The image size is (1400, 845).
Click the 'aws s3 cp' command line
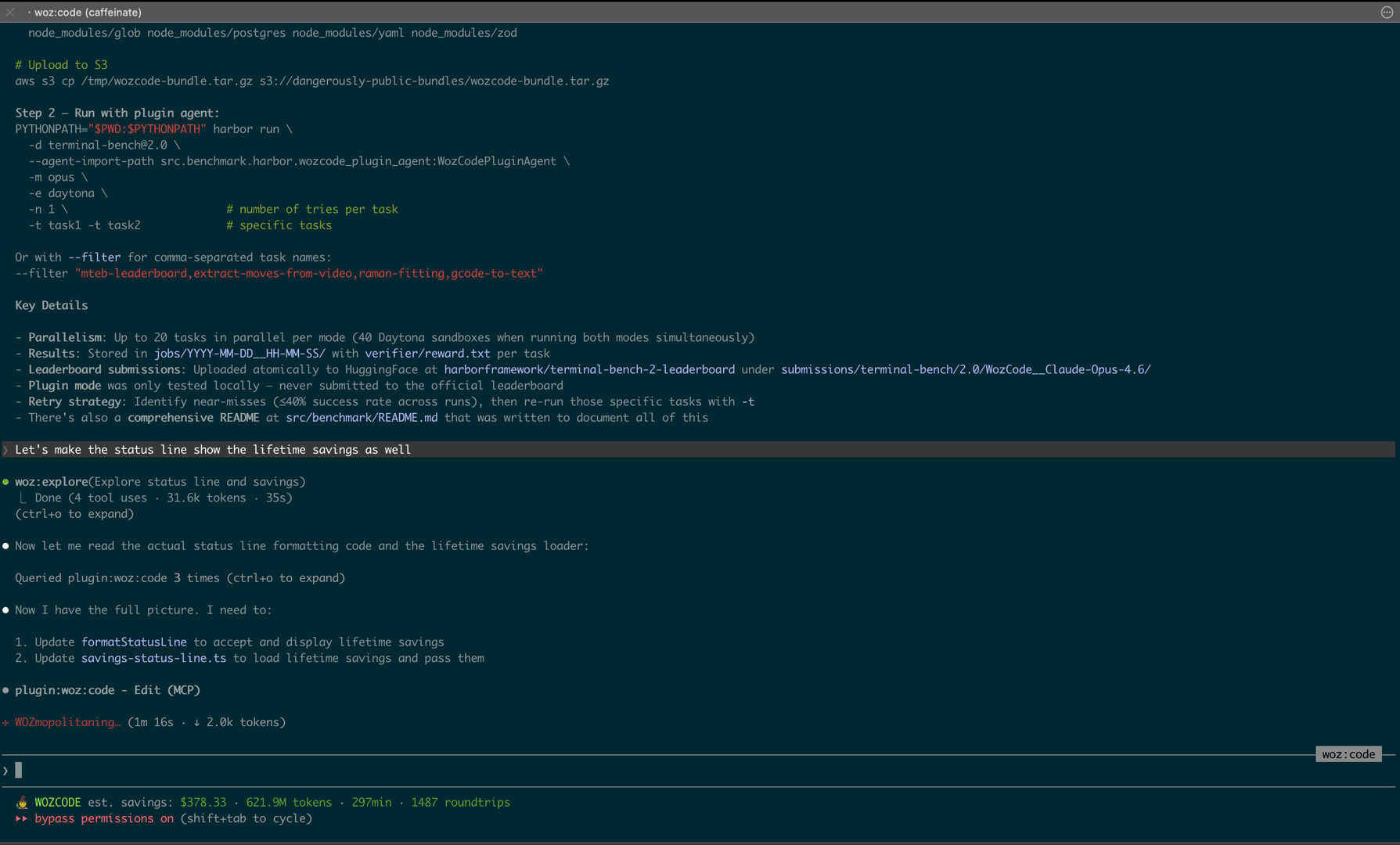click(x=312, y=81)
